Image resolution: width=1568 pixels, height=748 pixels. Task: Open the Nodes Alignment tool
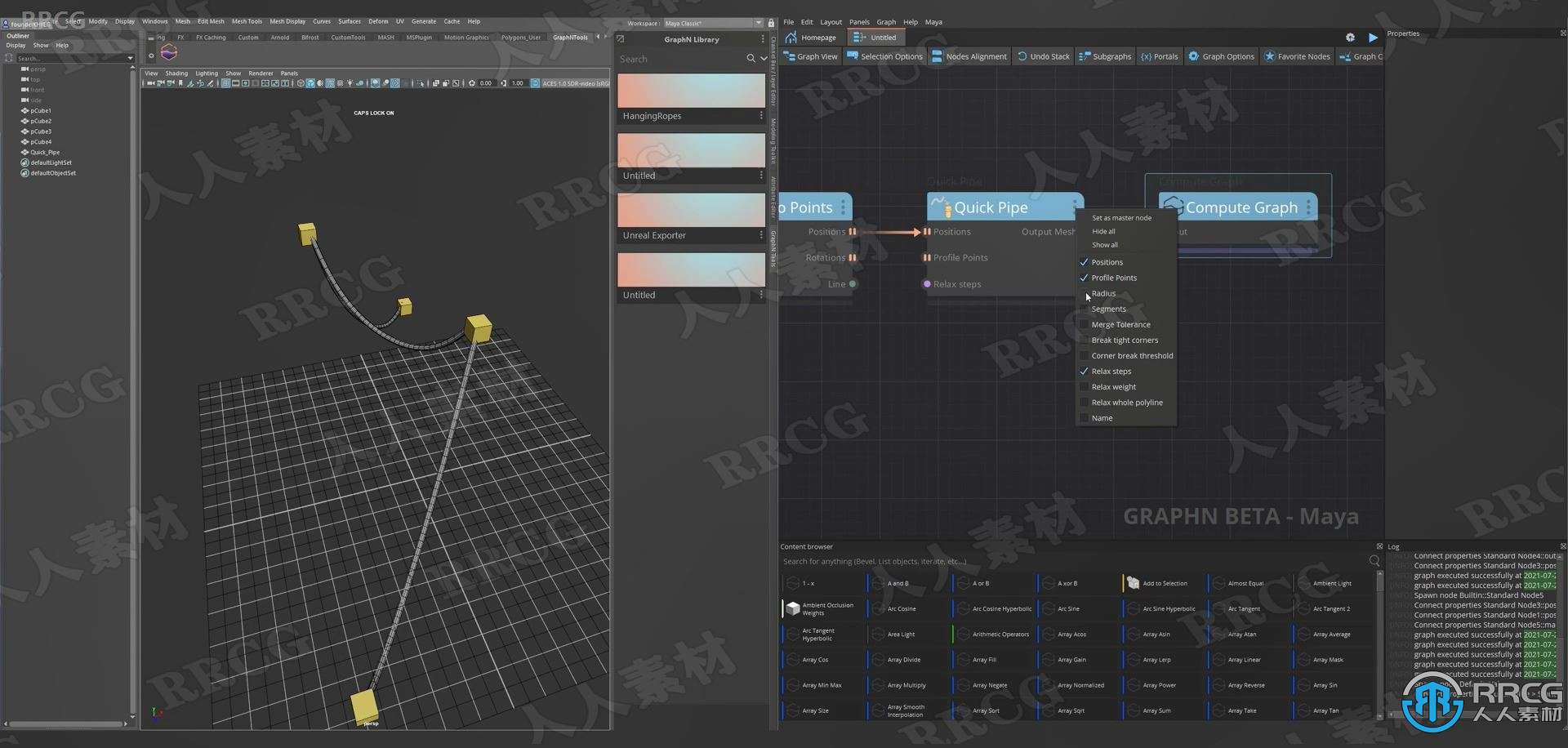pyautogui.click(x=969, y=56)
